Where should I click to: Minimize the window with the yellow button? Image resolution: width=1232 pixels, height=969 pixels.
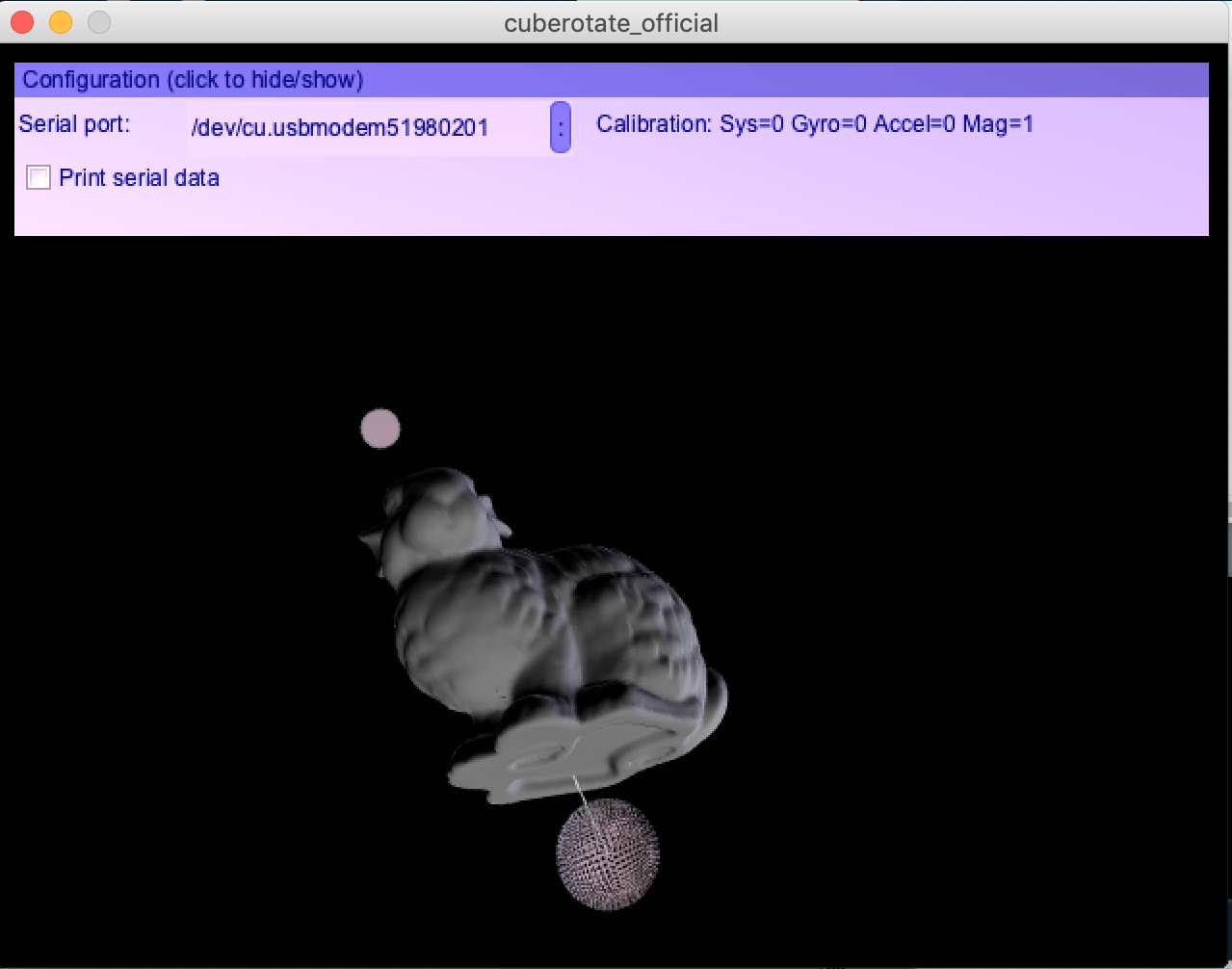coord(61,22)
